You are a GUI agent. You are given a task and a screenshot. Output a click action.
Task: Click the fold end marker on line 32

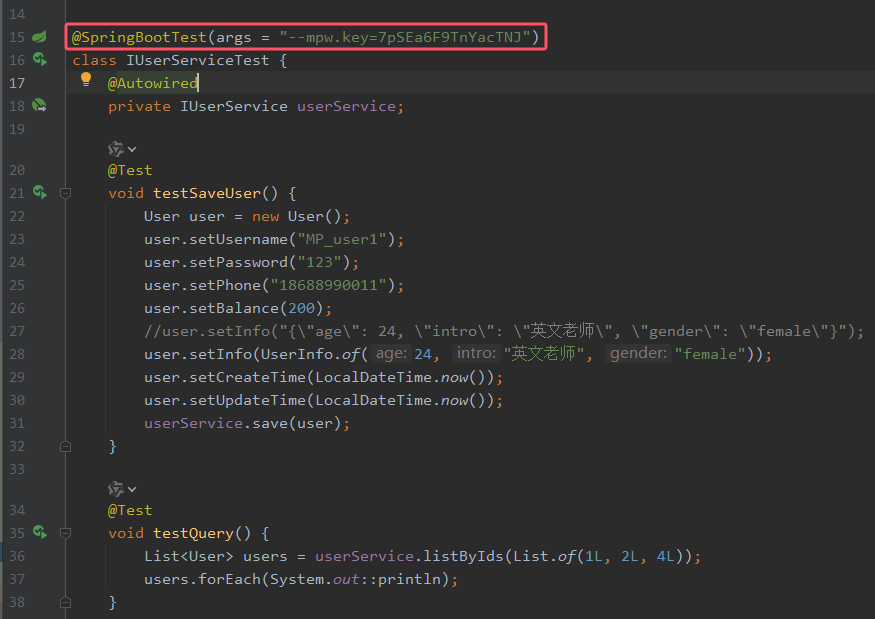(65, 447)
